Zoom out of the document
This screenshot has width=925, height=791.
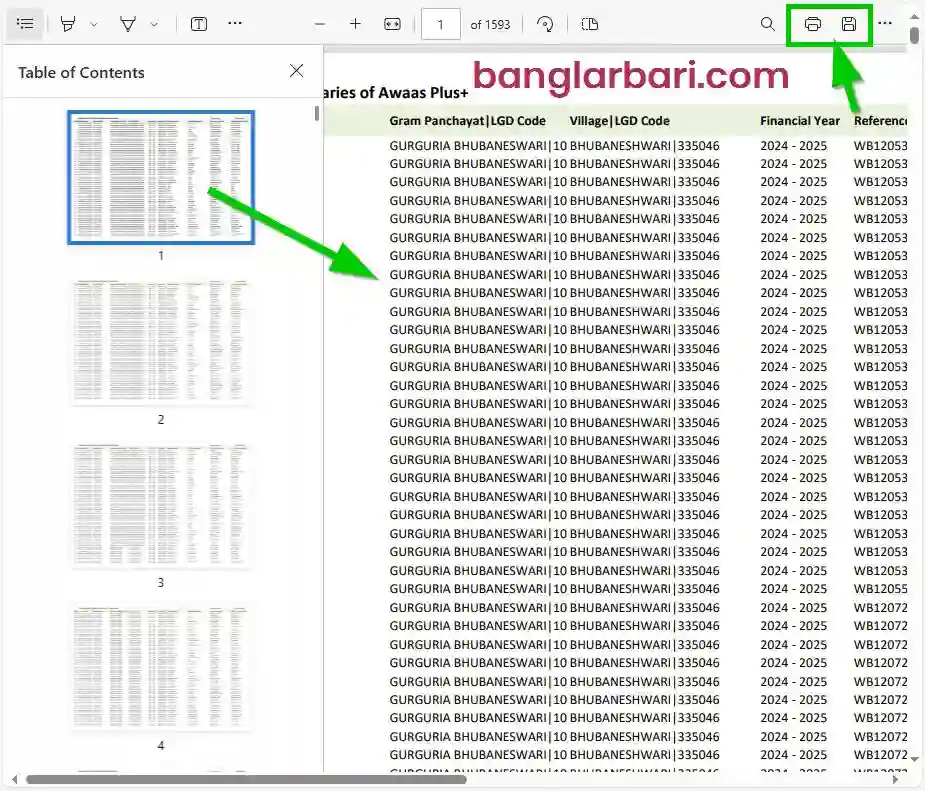tap(319, 24)
